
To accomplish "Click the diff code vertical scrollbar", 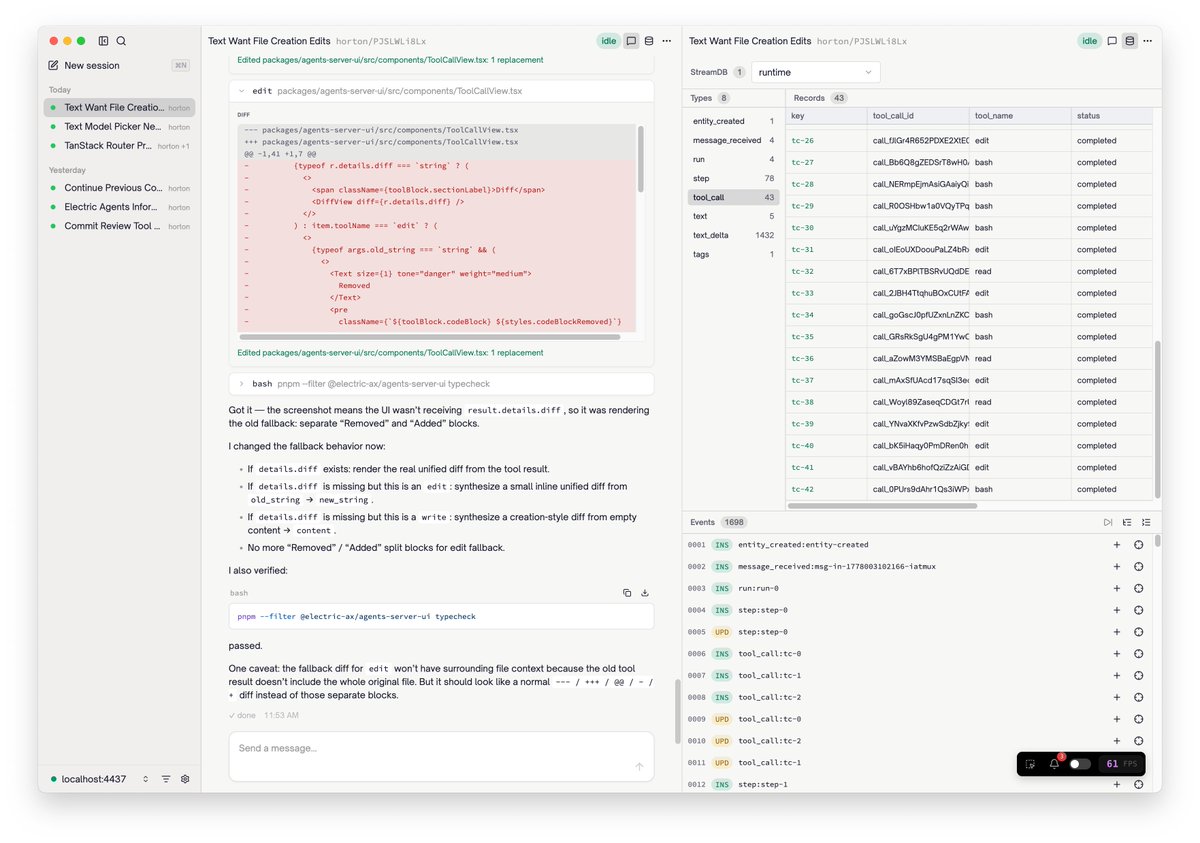I will click(640, 158).
